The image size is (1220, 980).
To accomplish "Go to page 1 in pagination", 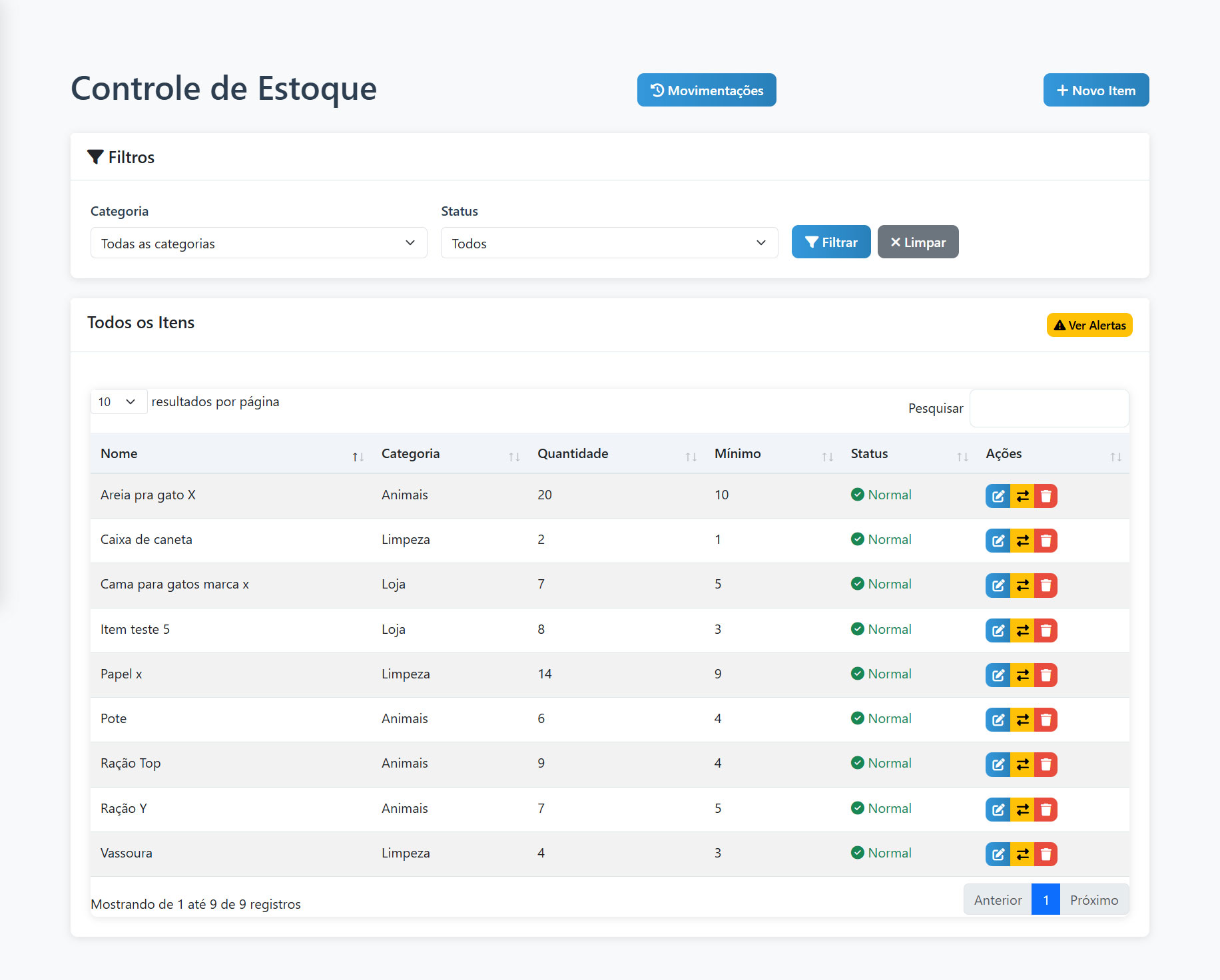I will point(1046,900).
